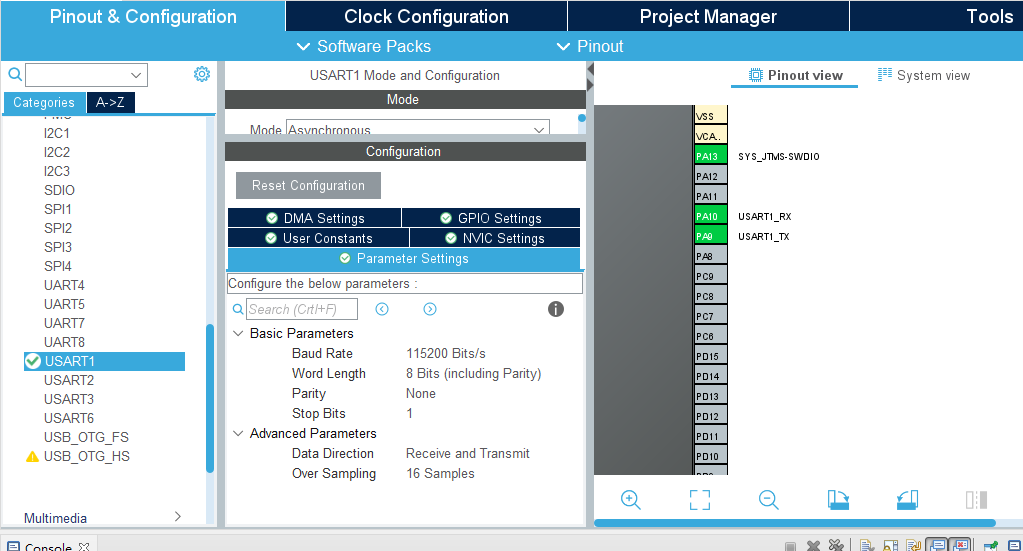
Task: Toggle show console on standard error icon
Action: pos(960,545)
